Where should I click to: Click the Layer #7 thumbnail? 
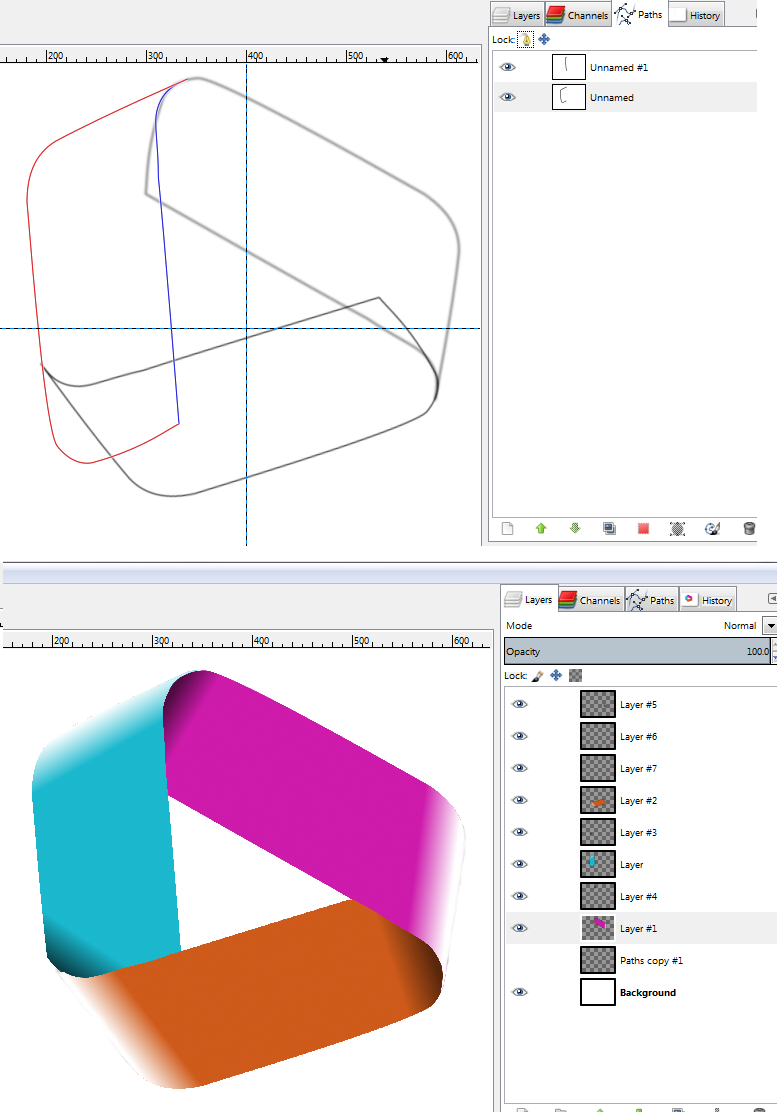598,768
